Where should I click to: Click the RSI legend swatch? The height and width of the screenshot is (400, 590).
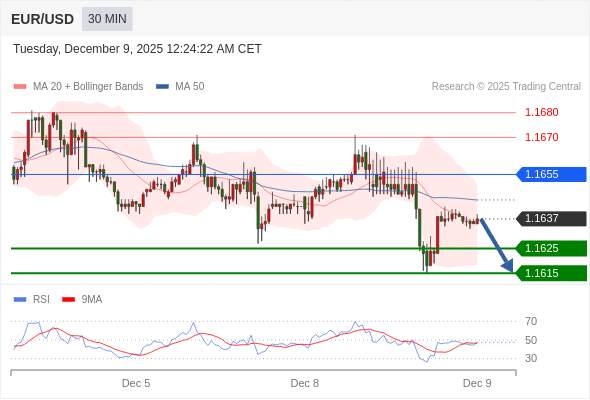pos(20,300)
